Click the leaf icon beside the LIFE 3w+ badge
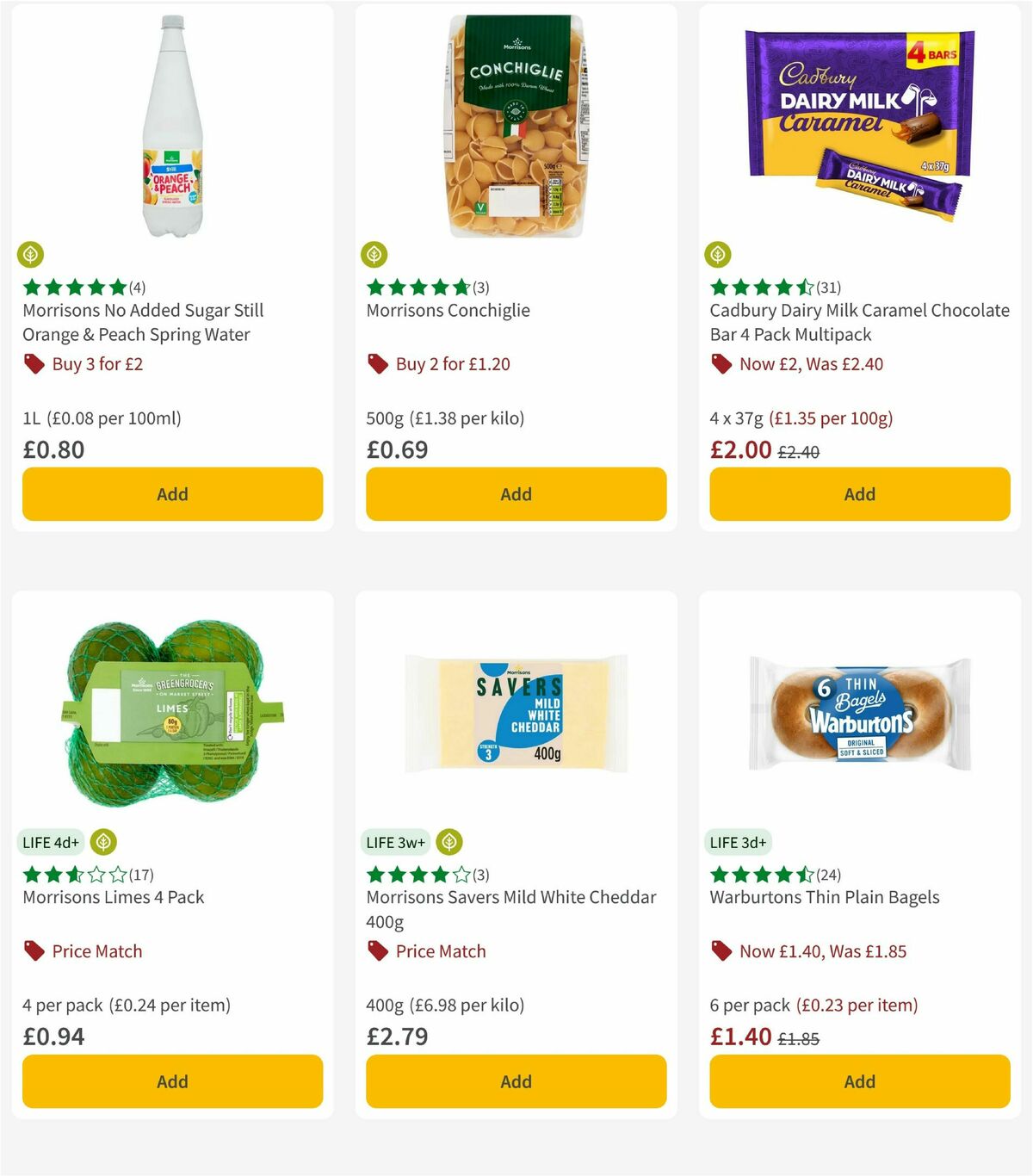Screen dimensions: 1033x1176 click(x=448, y=842)
